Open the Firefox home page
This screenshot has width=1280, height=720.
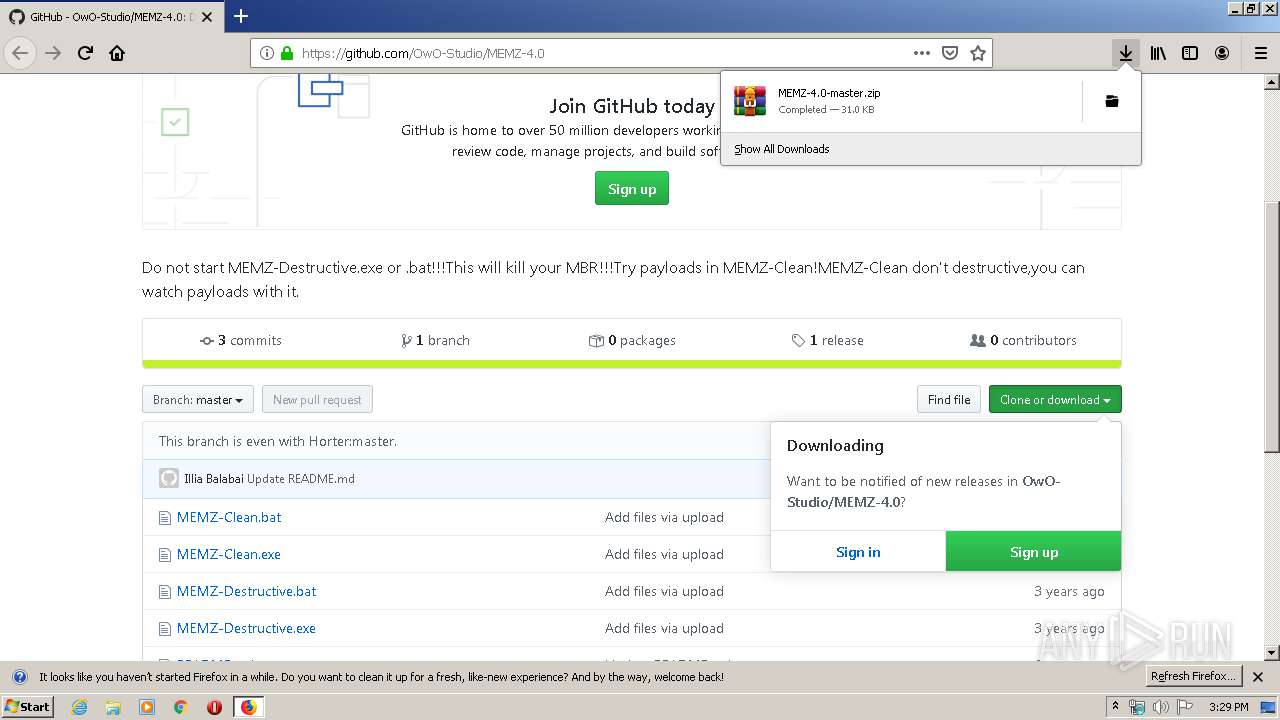(x=117, y=53)
